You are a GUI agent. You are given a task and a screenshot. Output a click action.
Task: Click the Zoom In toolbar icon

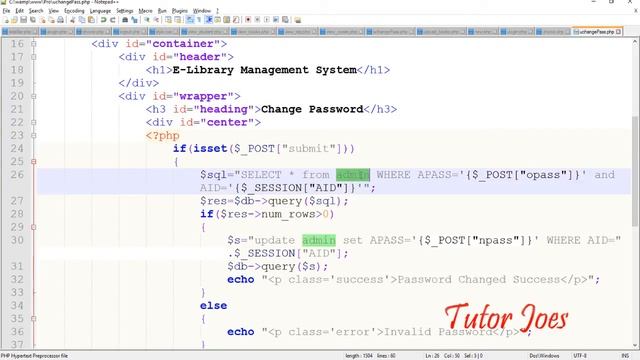[147, 20]
